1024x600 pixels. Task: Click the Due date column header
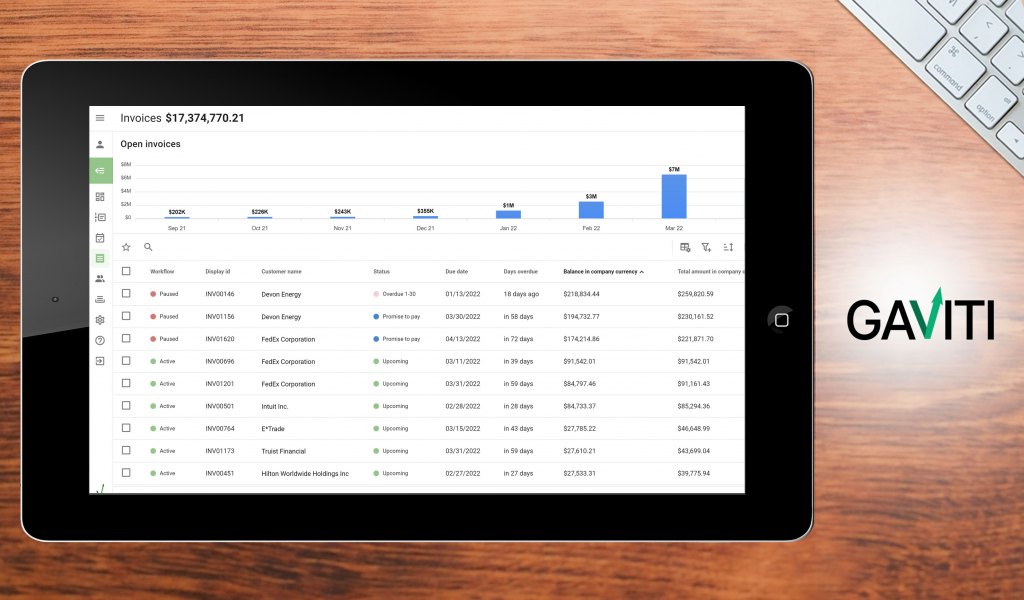(x=457, y=271)
